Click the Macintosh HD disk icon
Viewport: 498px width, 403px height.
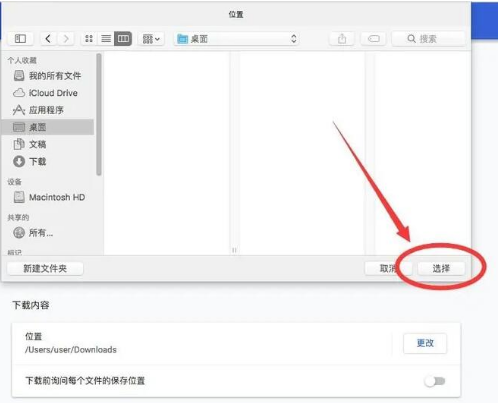(x=19, y=197)
